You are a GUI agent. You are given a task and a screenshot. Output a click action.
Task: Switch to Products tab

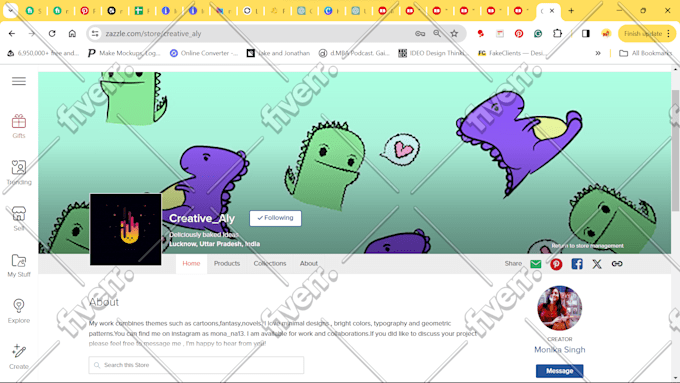[227, 263]
